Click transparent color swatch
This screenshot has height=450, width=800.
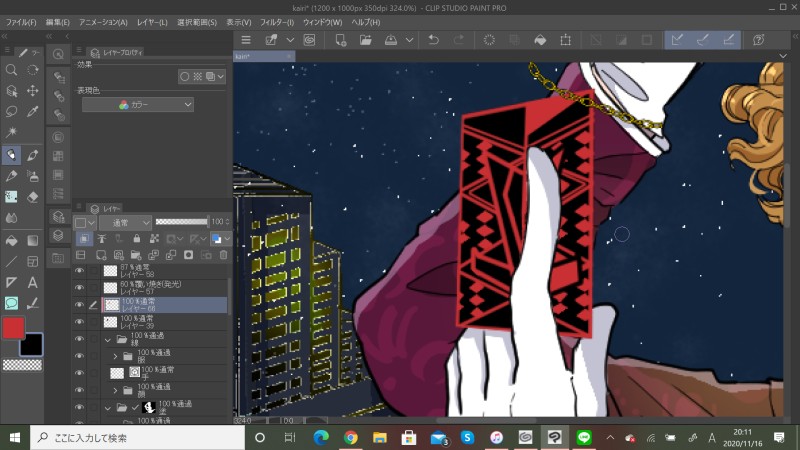22,365
